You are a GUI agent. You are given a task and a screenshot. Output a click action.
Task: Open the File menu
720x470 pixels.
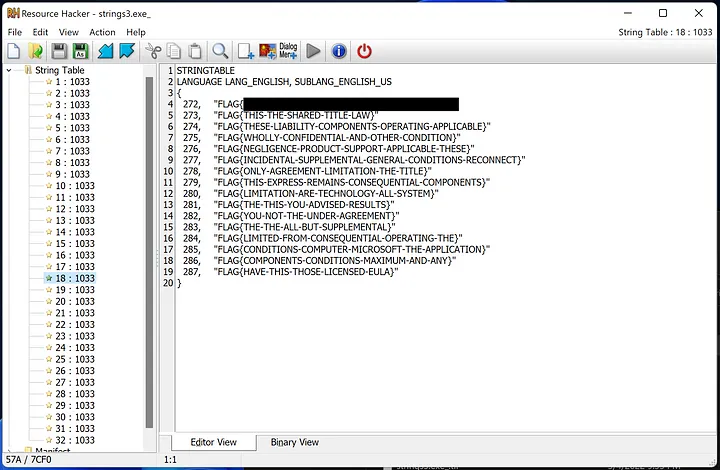(15, 32)
